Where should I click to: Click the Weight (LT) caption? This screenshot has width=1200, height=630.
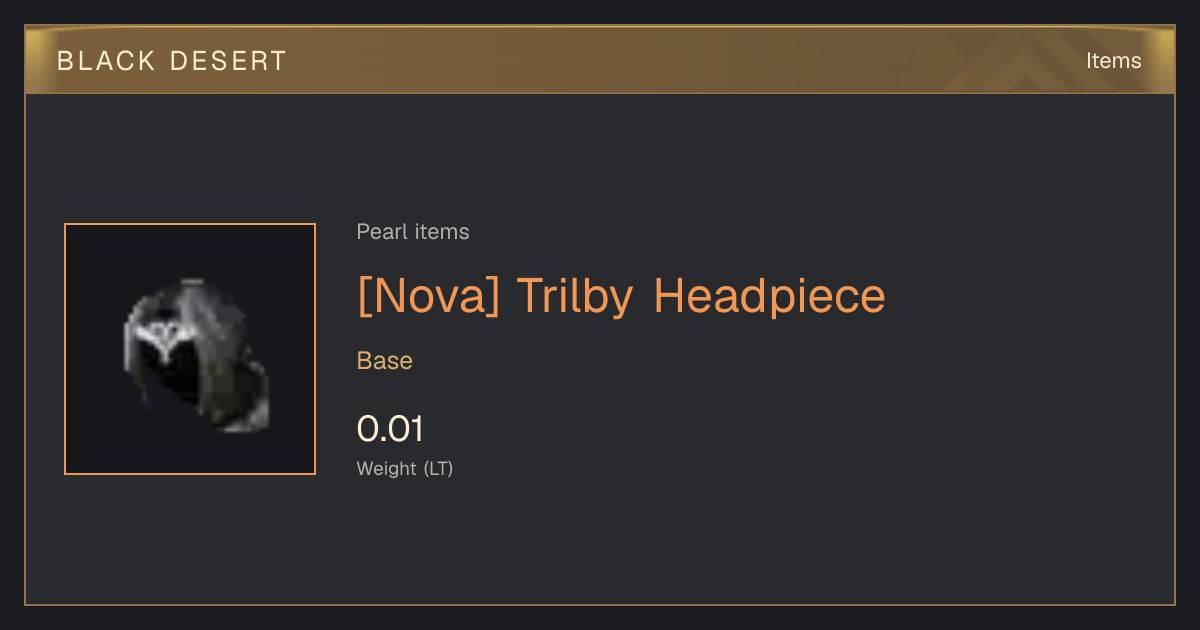pos(405,468)
